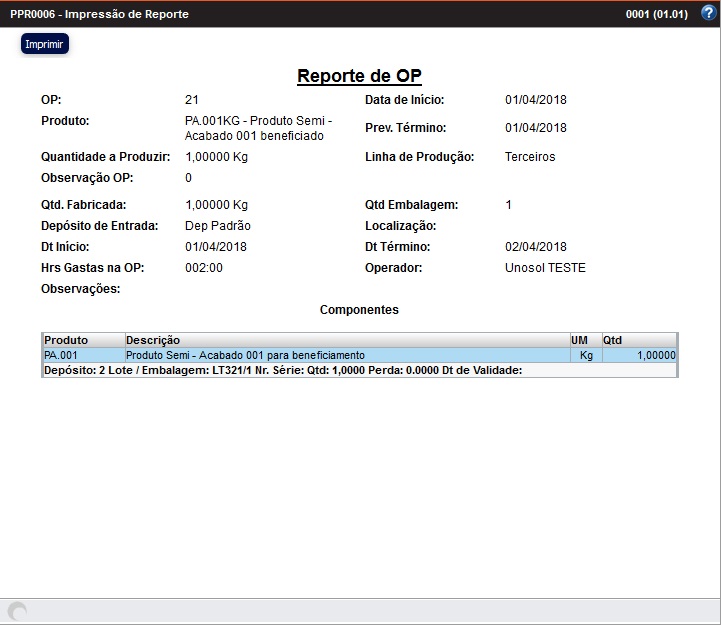721x625 pixels.
Task: Click the Qtd column header
Action: [639, 340]
